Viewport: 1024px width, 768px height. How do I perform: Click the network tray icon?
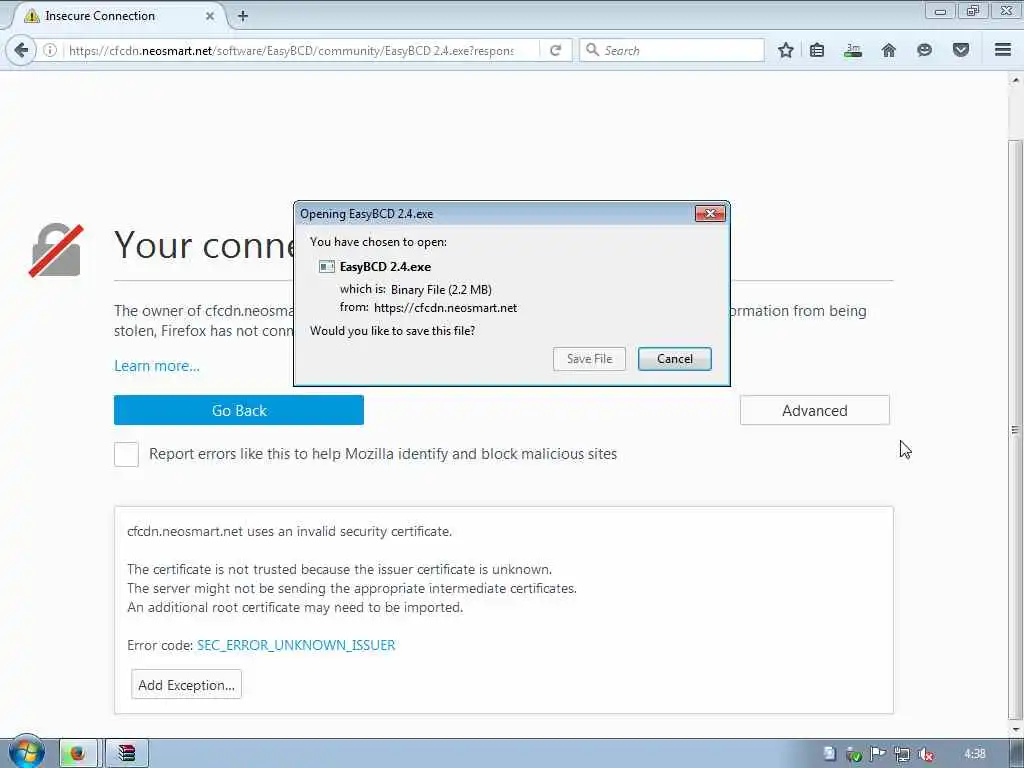902,754
